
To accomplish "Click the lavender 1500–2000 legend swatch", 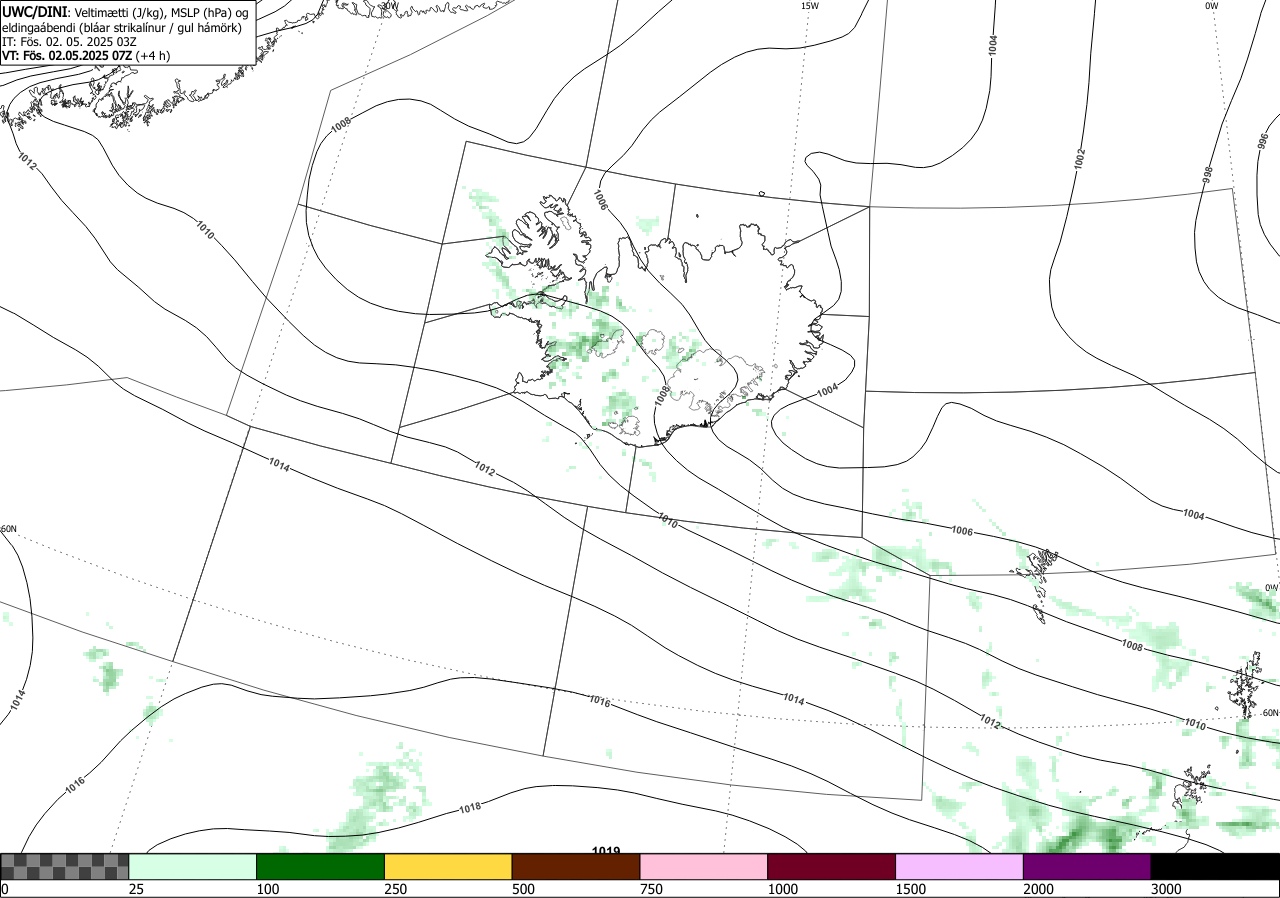I will (960, 866).
